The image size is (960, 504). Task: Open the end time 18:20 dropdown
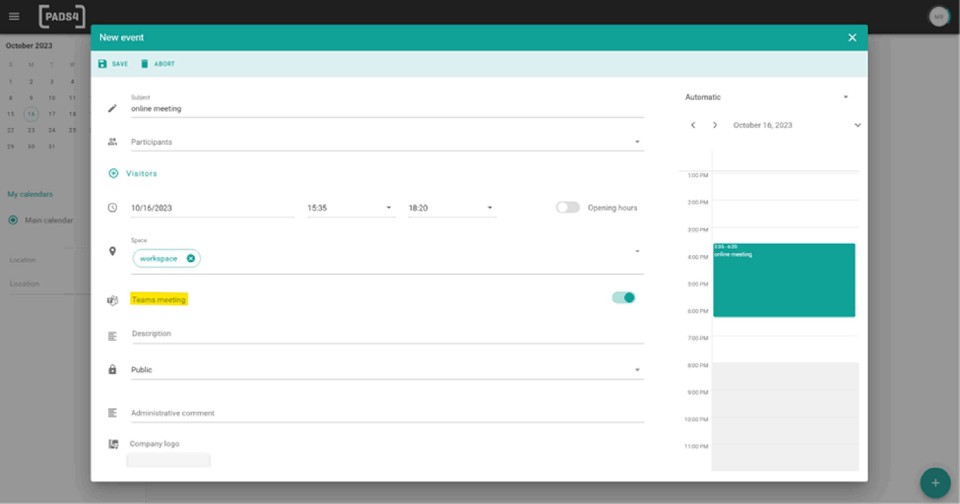coord(452,208)
